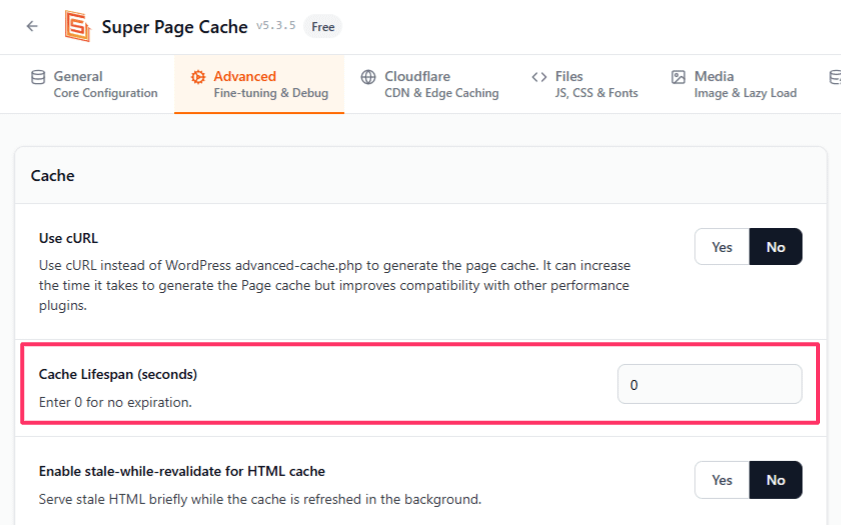
Task: Click the 'Serve stale HTML briefly' description
Action: [260, 499]
